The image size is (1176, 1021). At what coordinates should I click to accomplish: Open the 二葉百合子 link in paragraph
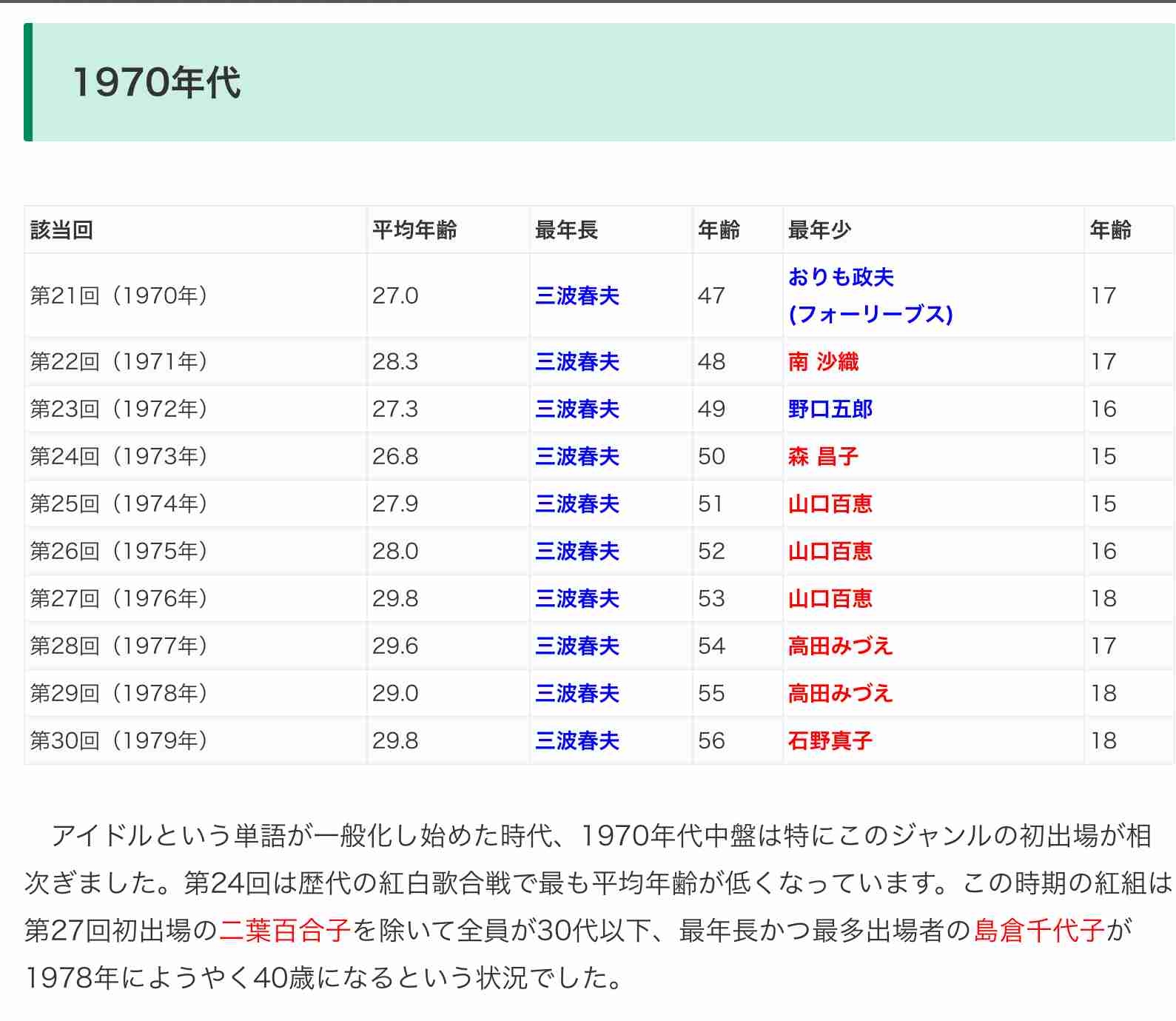pos(285,931)
